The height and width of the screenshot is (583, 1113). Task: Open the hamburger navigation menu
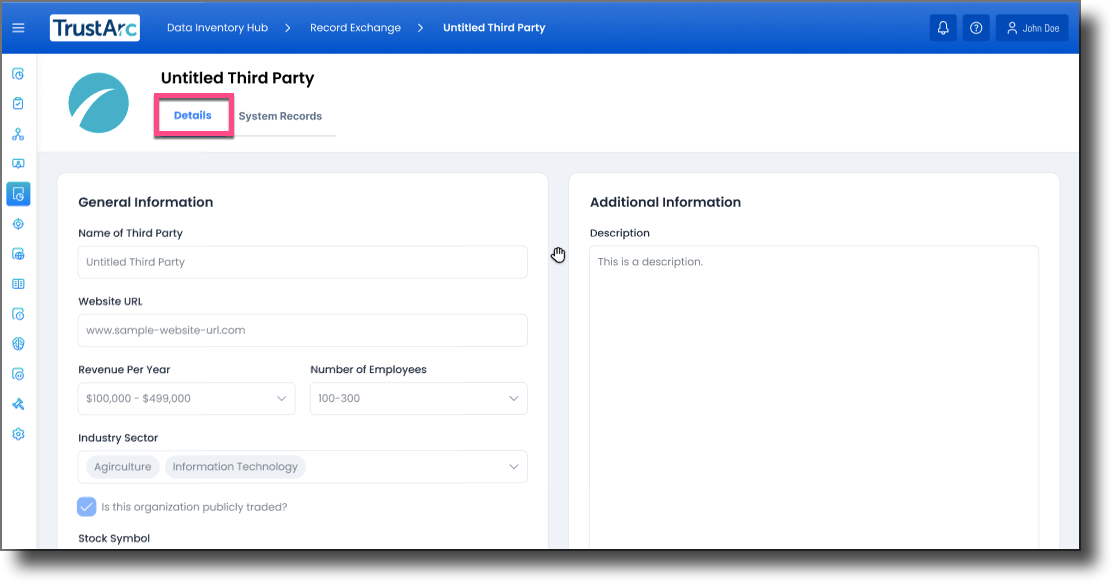[x=18, y=28]
